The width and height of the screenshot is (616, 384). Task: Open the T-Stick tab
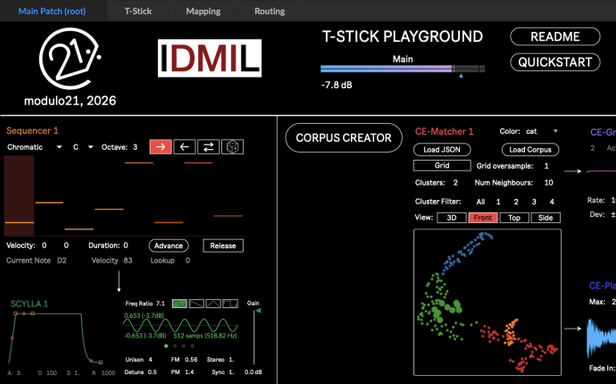point(138,11)
